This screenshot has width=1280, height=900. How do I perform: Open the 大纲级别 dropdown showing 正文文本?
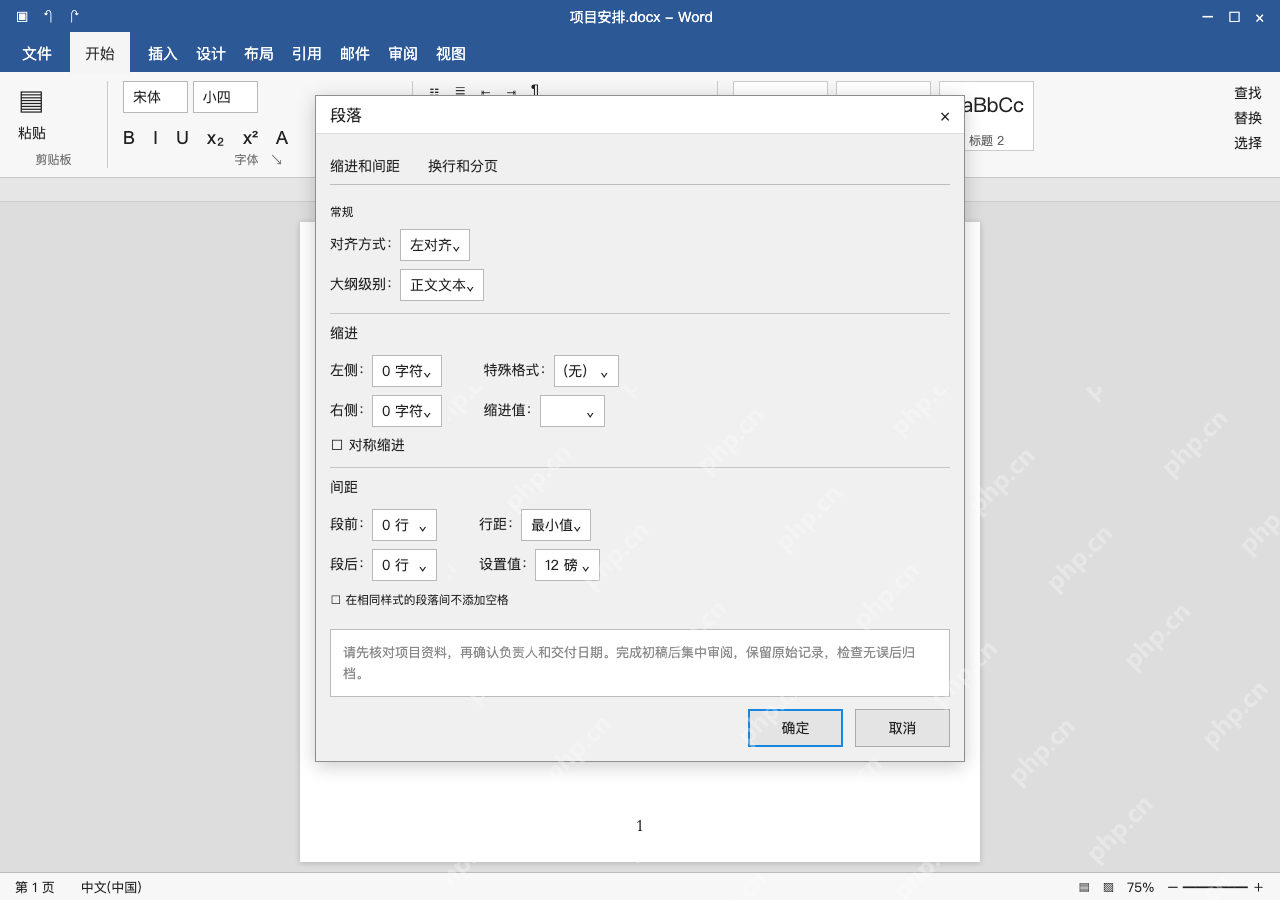[442, 285]
